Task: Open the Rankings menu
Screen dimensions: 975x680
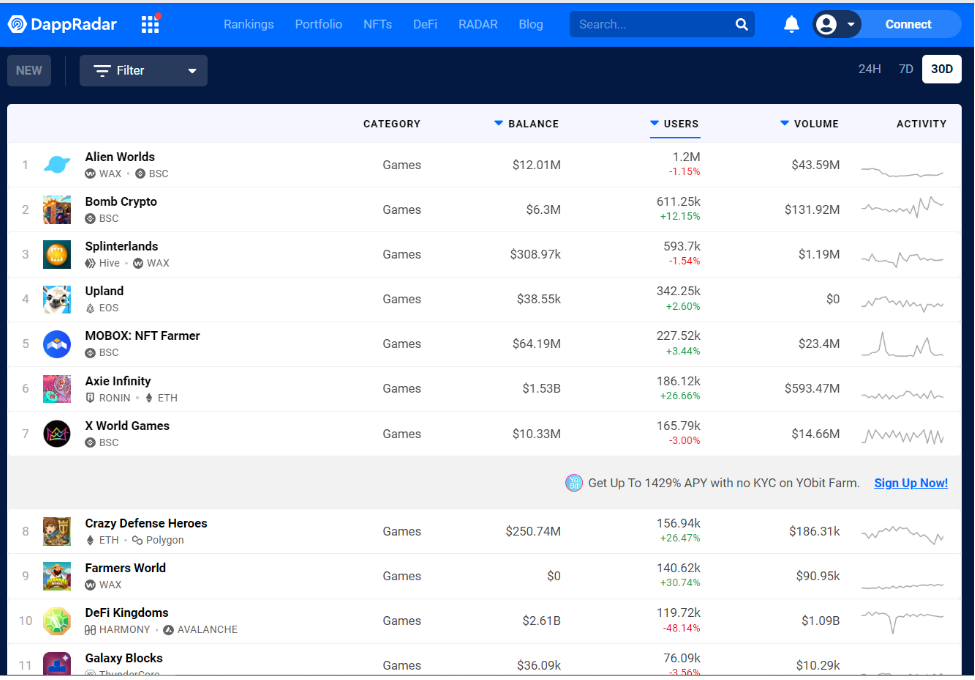Action: (x=249, y=24)
